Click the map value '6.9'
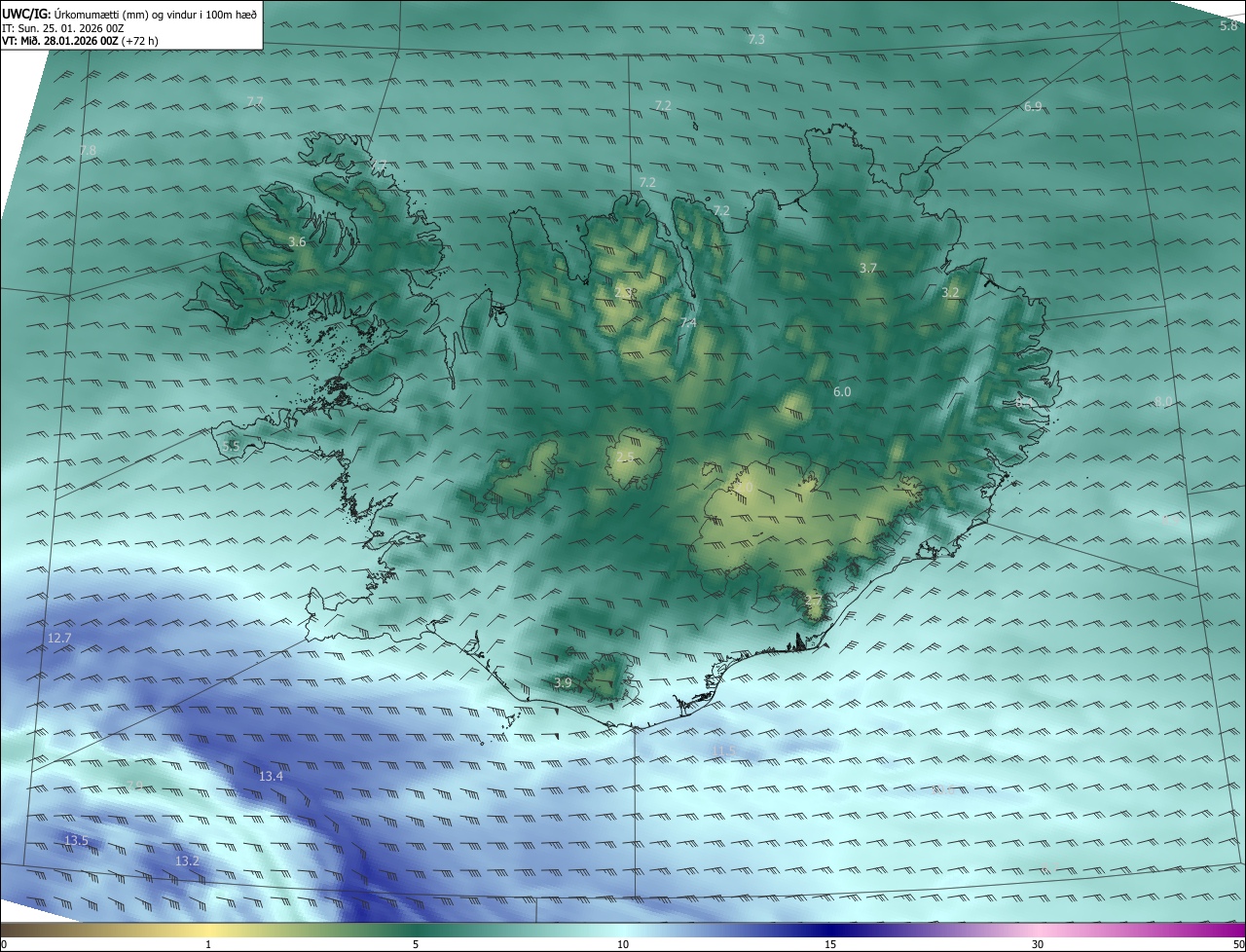The image size is (1246, 952). click(x=1033, y=106)
